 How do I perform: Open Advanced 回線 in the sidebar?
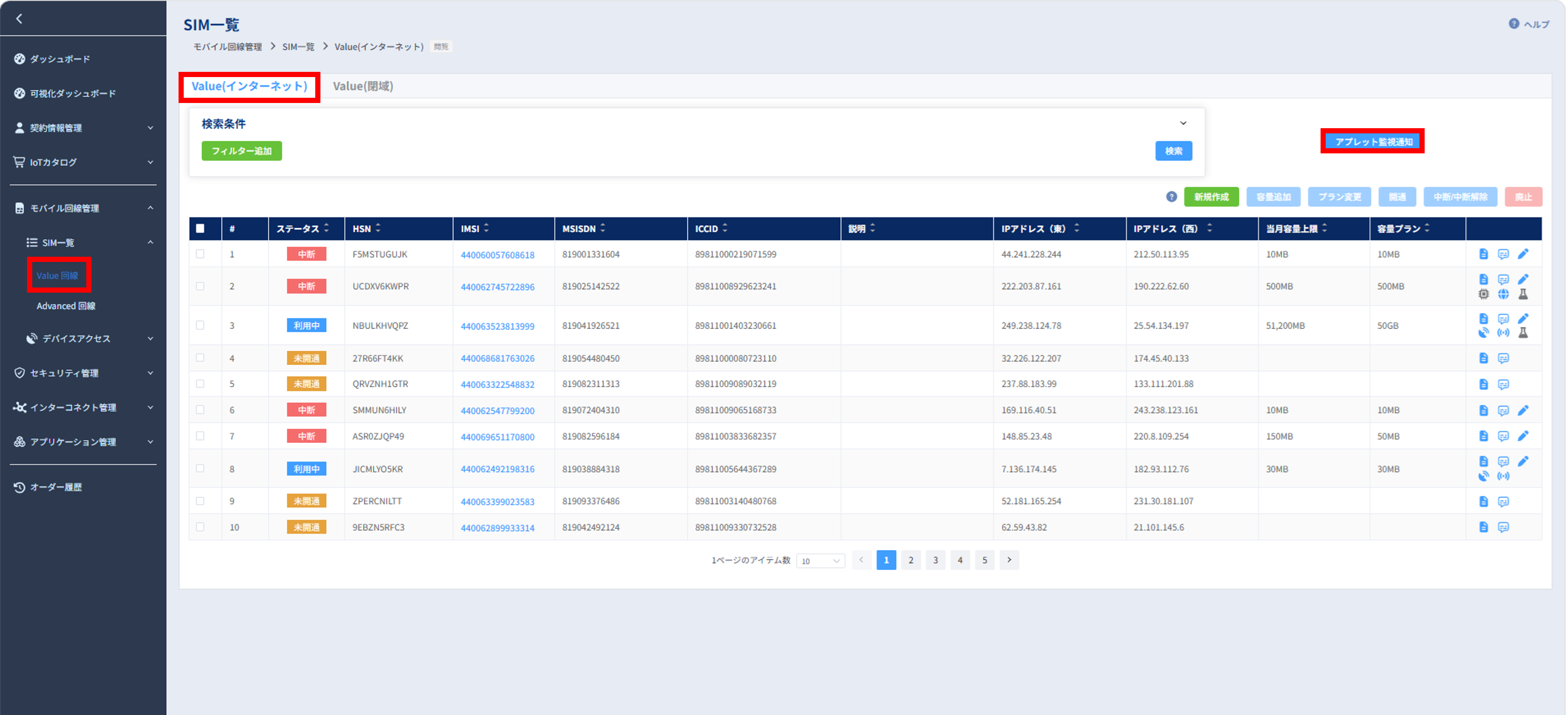[x=66, y=306]
